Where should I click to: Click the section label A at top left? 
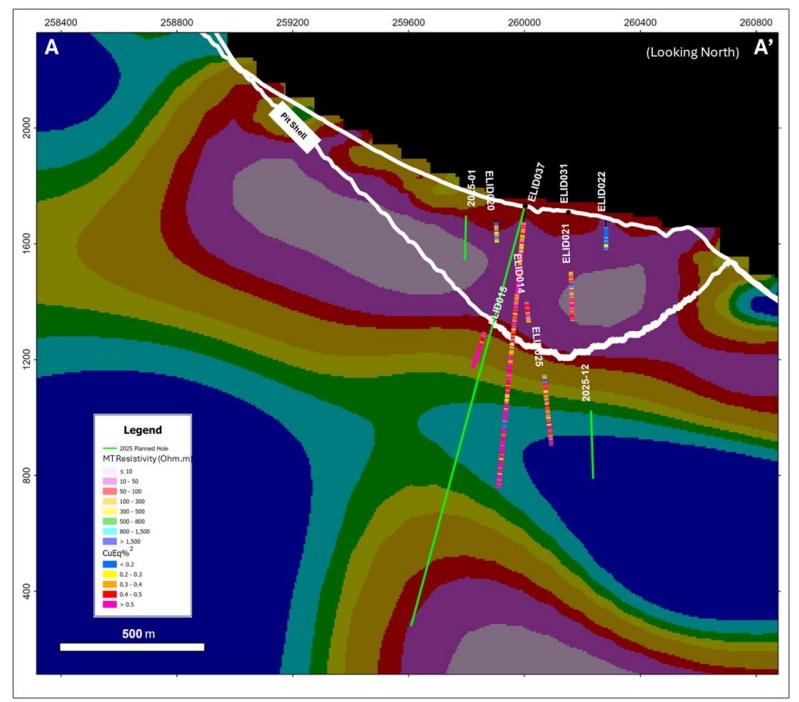click(x=51, y=48)
